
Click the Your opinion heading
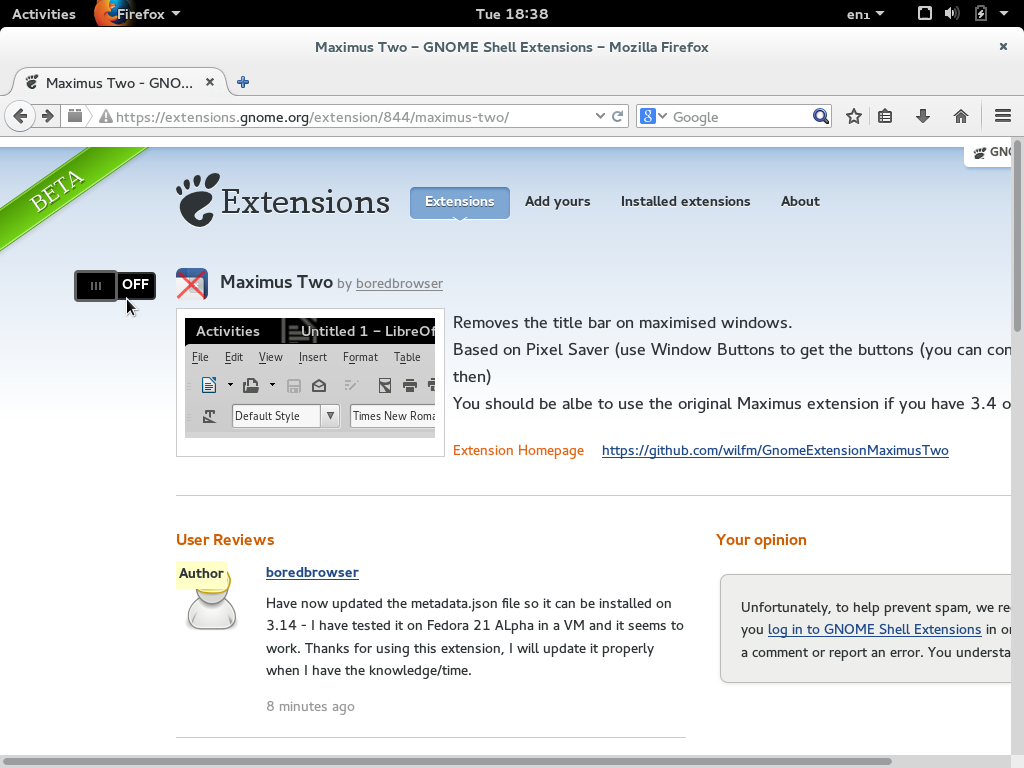click(x=761, y=539)
